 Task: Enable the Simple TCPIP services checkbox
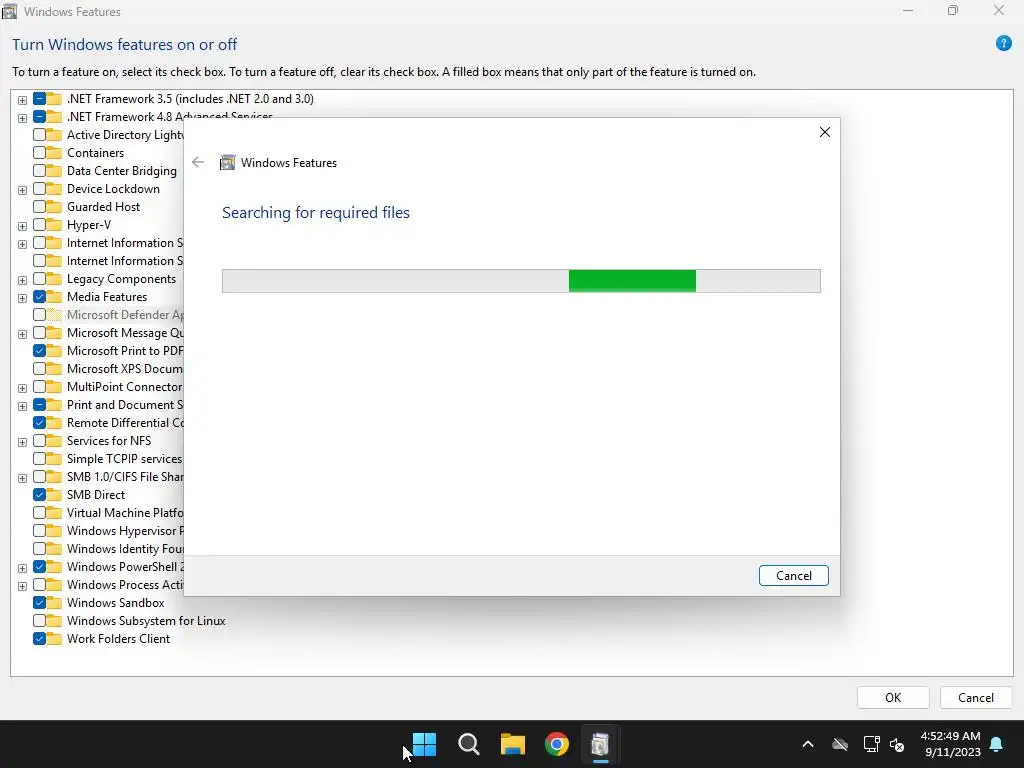point(39,458)
